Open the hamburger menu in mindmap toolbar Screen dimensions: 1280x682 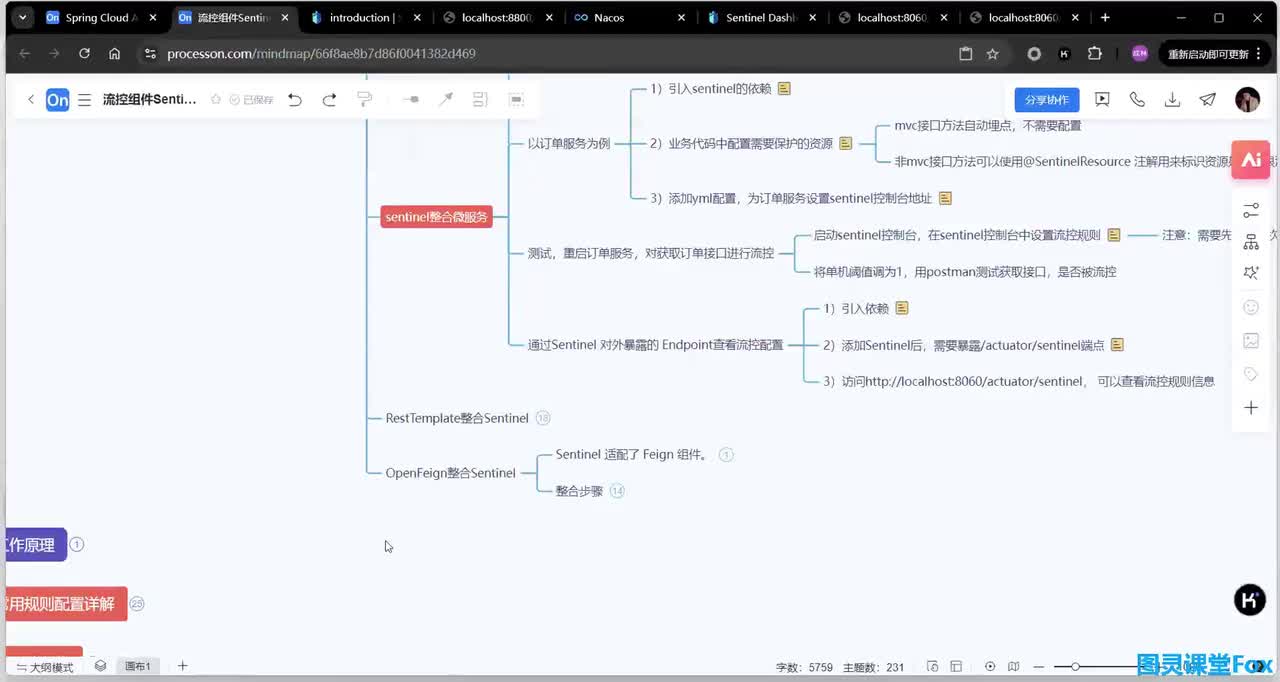coord(84,99)
